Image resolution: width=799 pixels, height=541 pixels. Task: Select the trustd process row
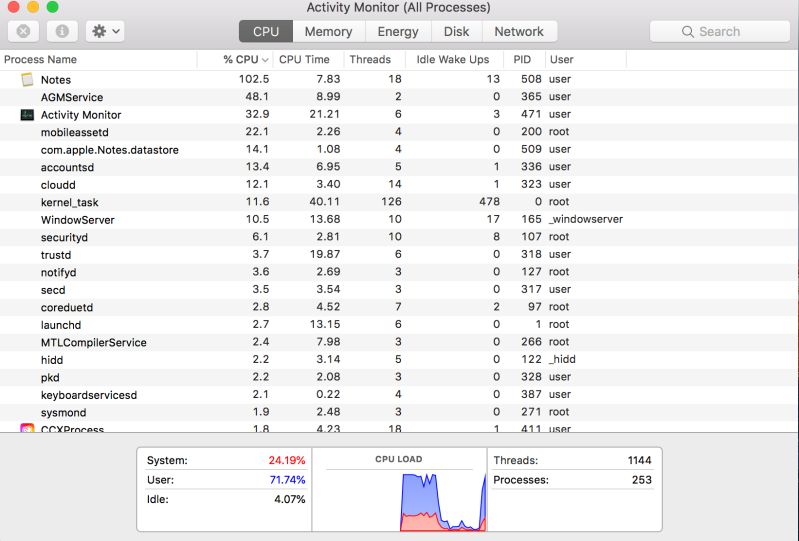pos(399,255)
